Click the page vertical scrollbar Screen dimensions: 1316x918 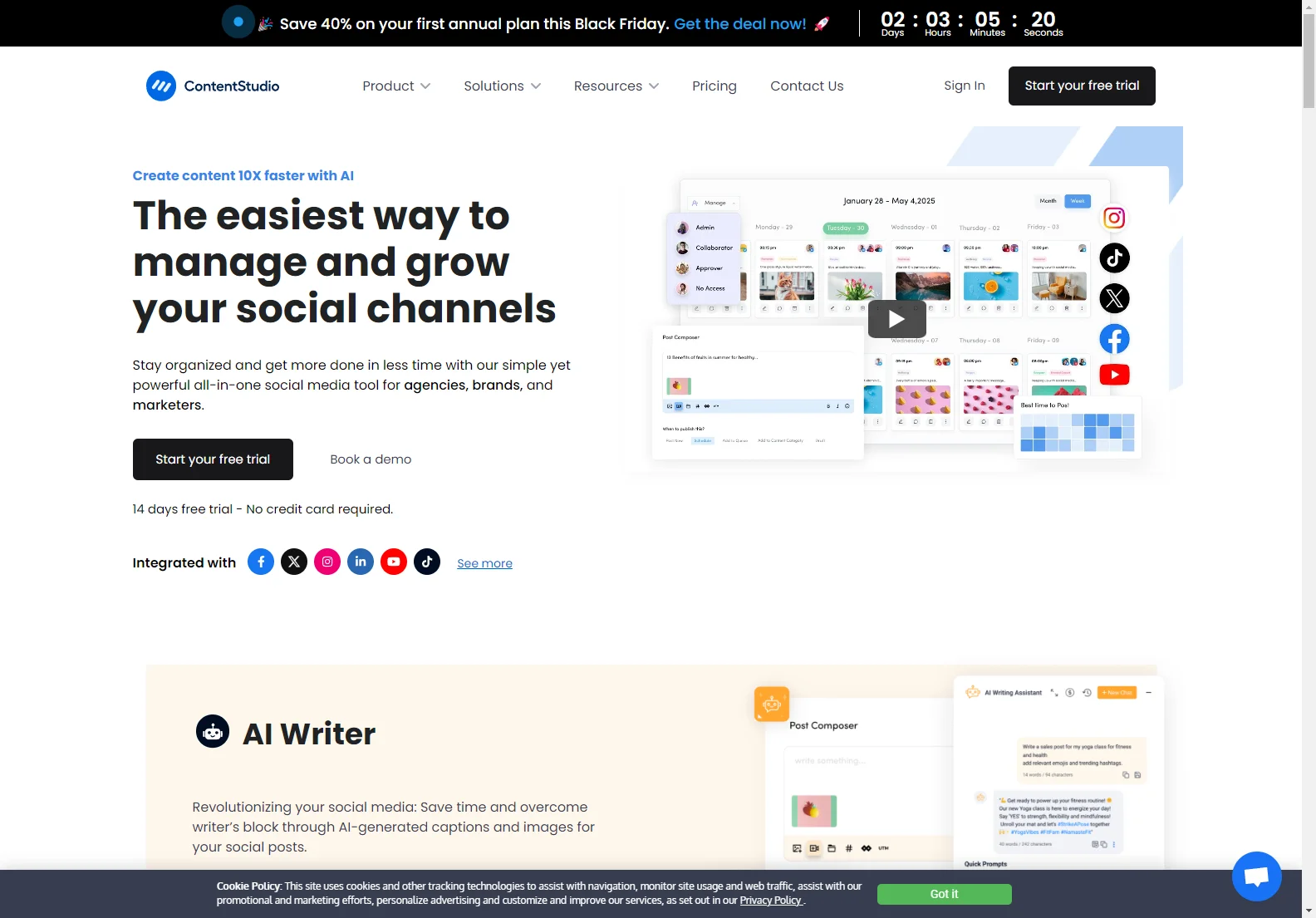tap(1309, 62)
